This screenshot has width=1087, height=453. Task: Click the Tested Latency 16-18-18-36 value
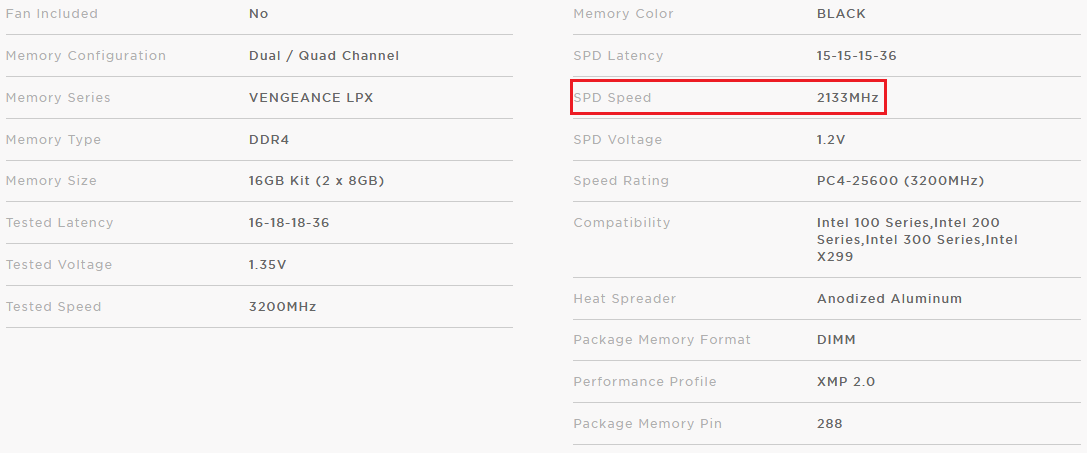[x=289, y=223]
